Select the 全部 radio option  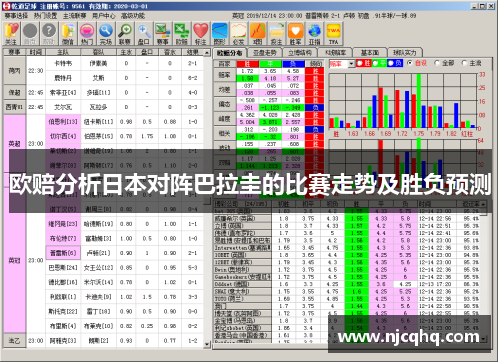(437, 63)
